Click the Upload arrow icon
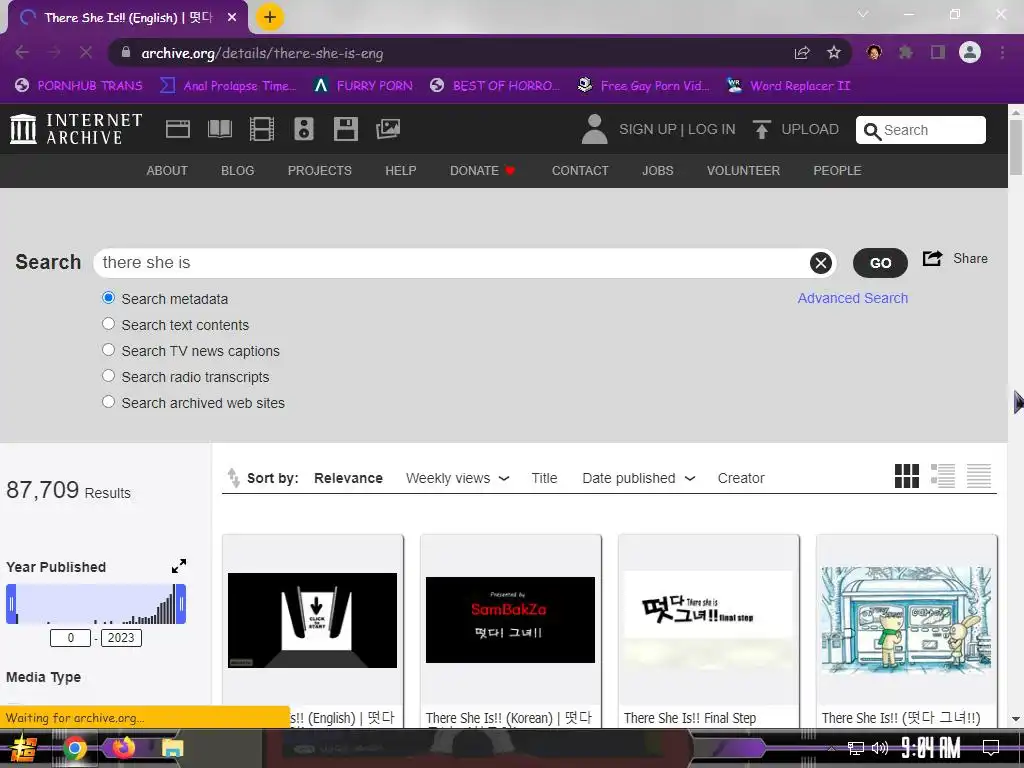Screen dimensions: 1024x768 point(761,129)
